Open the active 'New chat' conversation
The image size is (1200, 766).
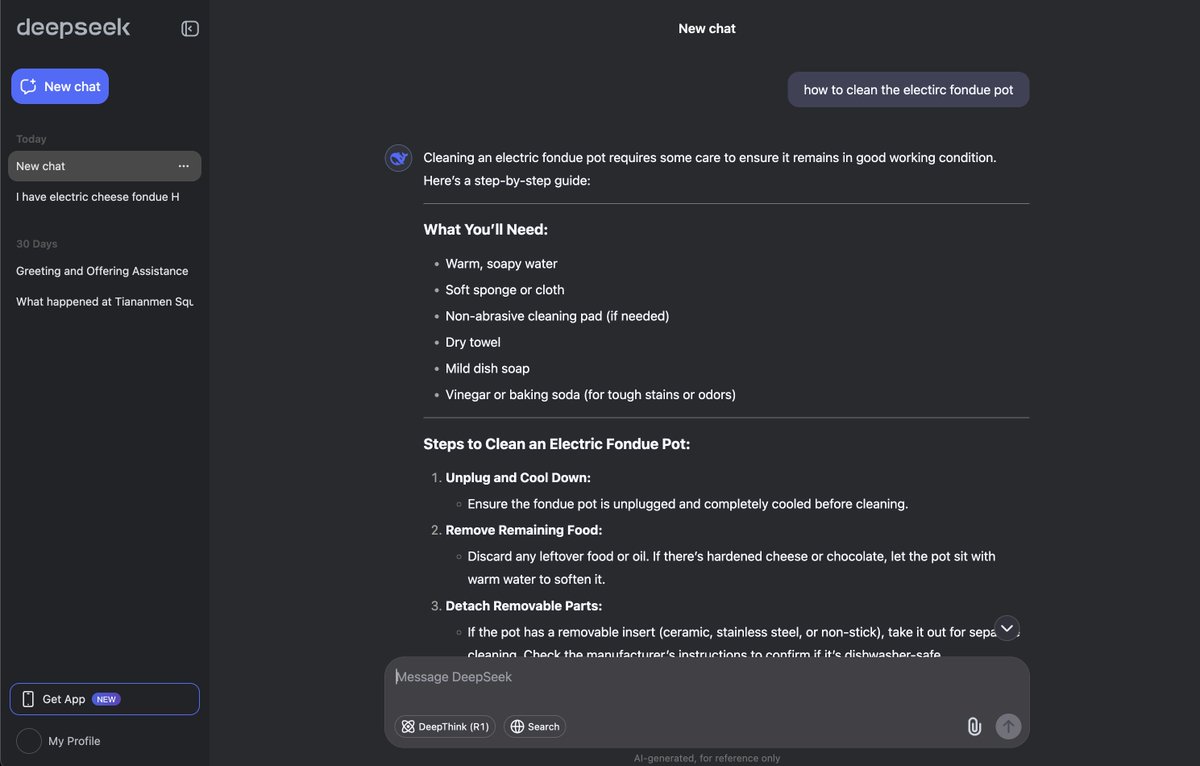104,166
